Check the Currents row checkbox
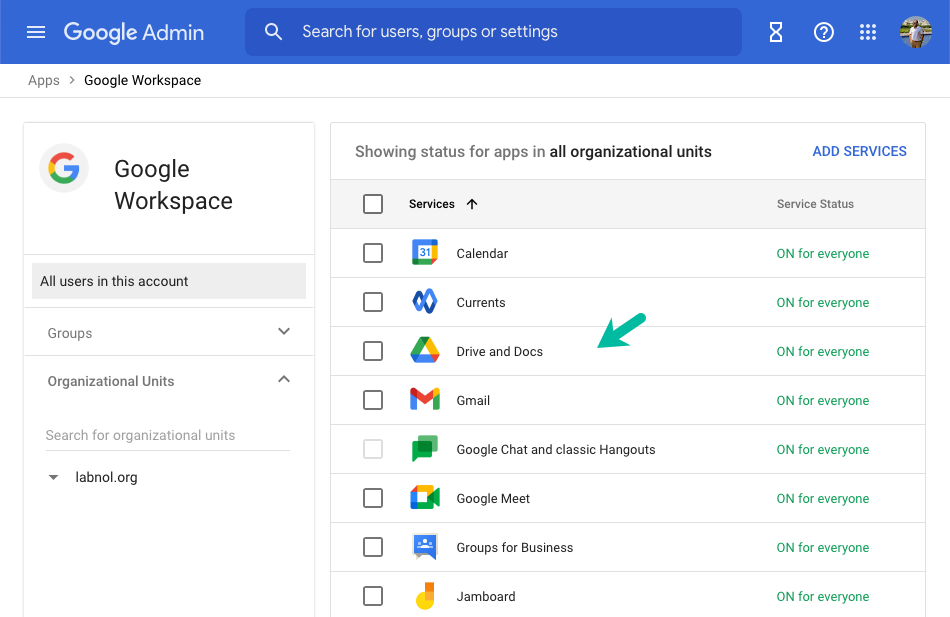Screen dimensions: 950x617 coord(373,301)
